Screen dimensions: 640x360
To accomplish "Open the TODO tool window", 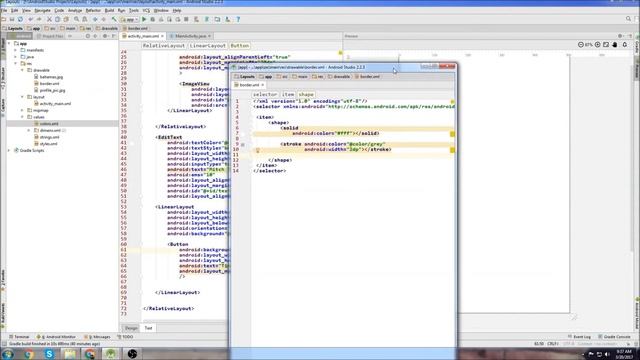I will pyautogui.click(x=125, y=337).
